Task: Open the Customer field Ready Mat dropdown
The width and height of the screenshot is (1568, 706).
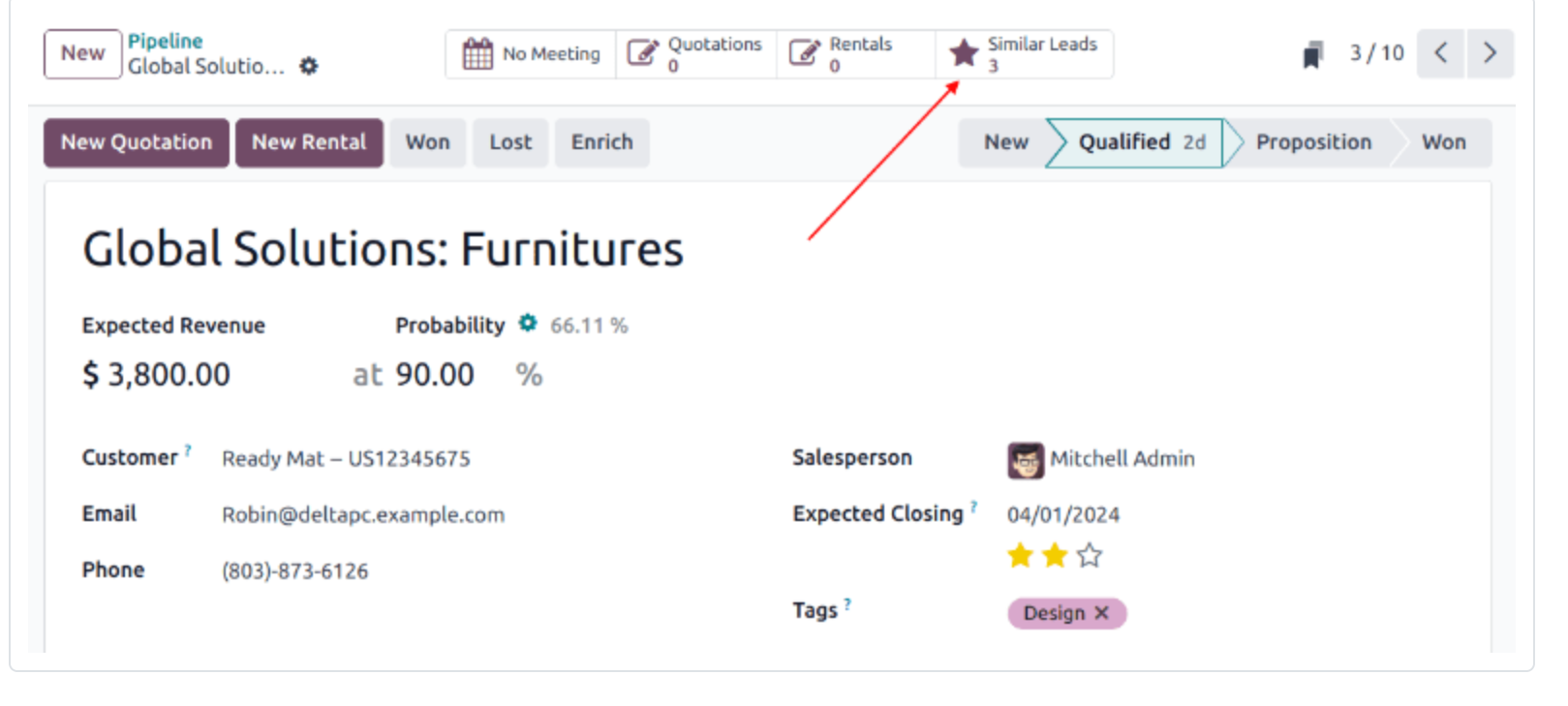Action: (346, 459)
